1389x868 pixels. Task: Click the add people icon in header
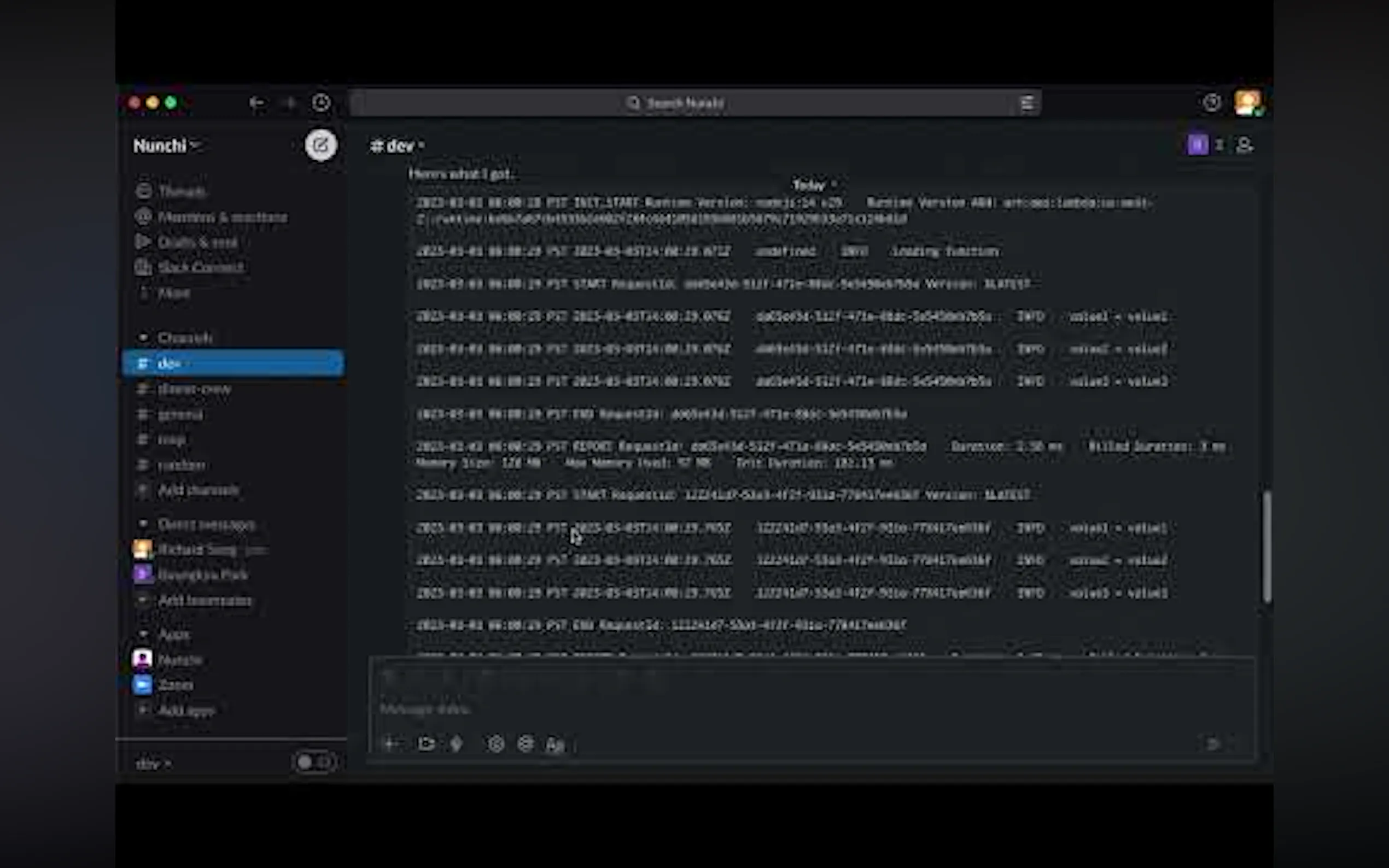(x=1244, y=145)
